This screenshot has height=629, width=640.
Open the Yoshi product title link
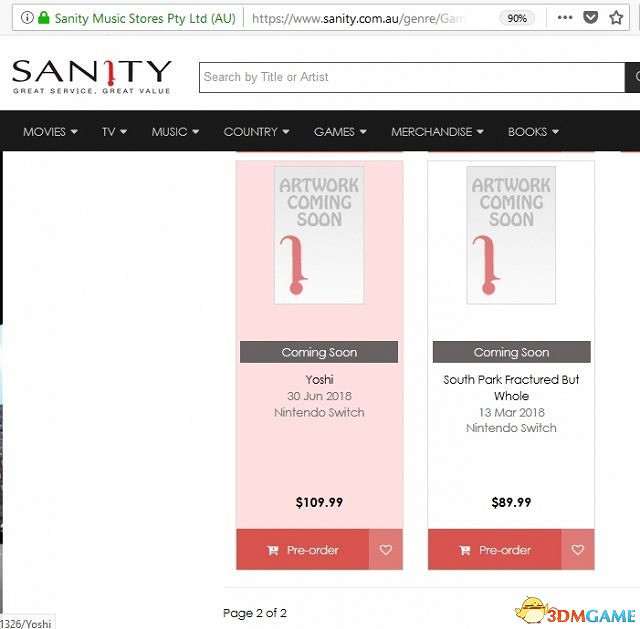[x=319, y=380]
